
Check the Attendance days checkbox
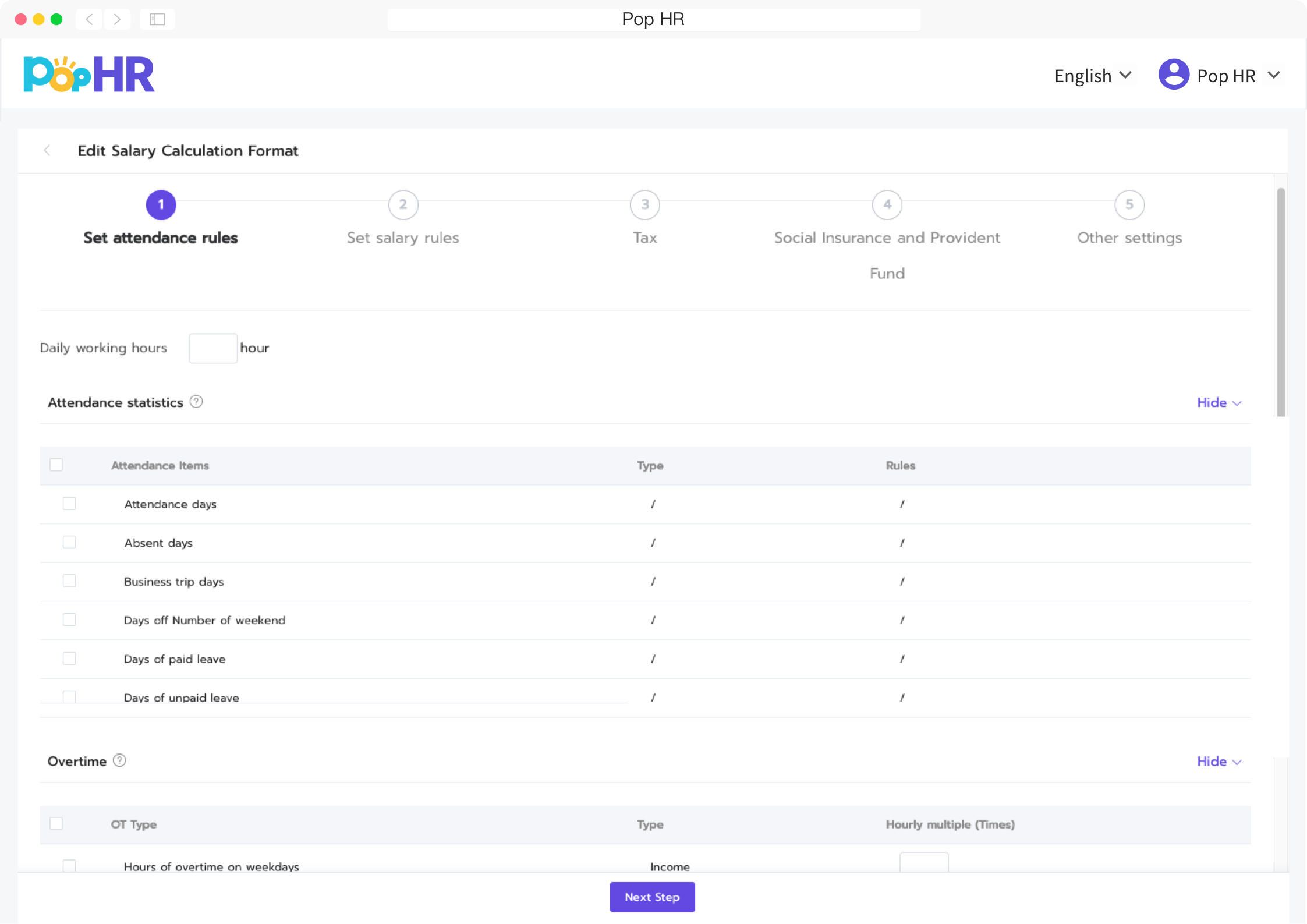pyautogui.click(x=69, y=504)
